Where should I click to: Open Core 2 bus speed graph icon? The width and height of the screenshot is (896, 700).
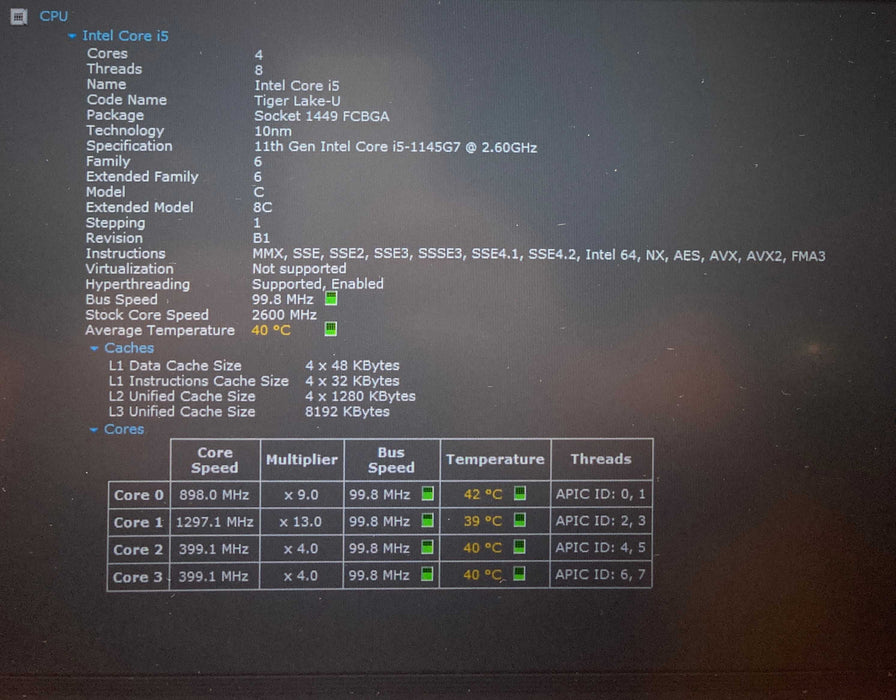427,548
